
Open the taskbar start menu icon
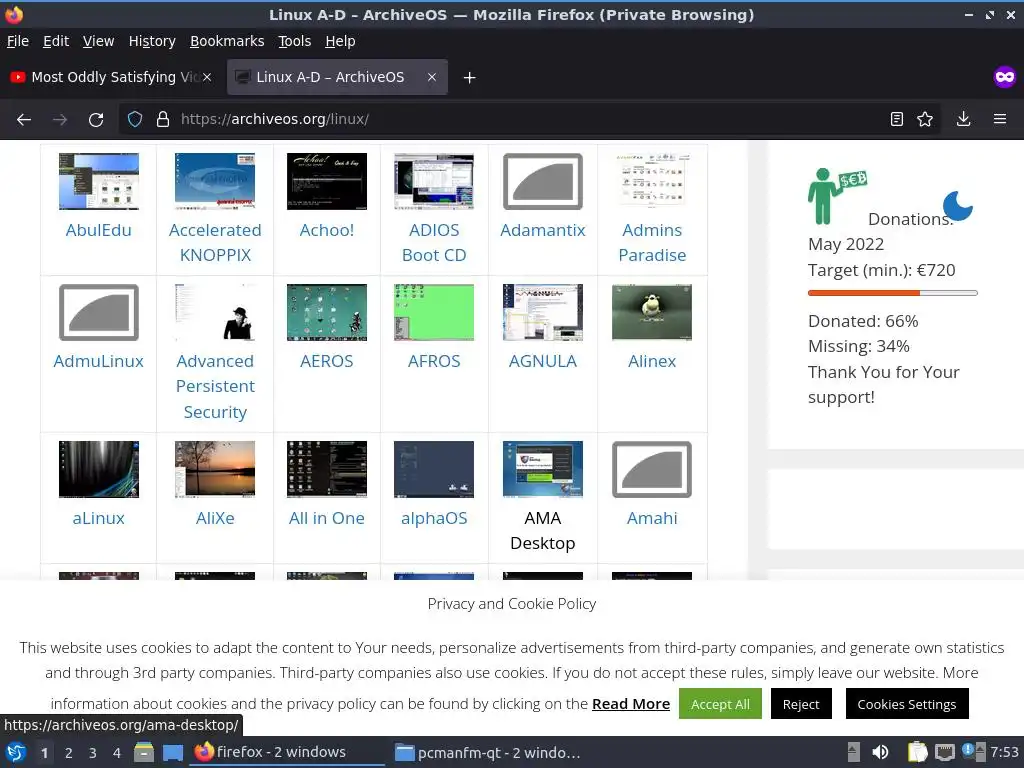click(16, 752)
